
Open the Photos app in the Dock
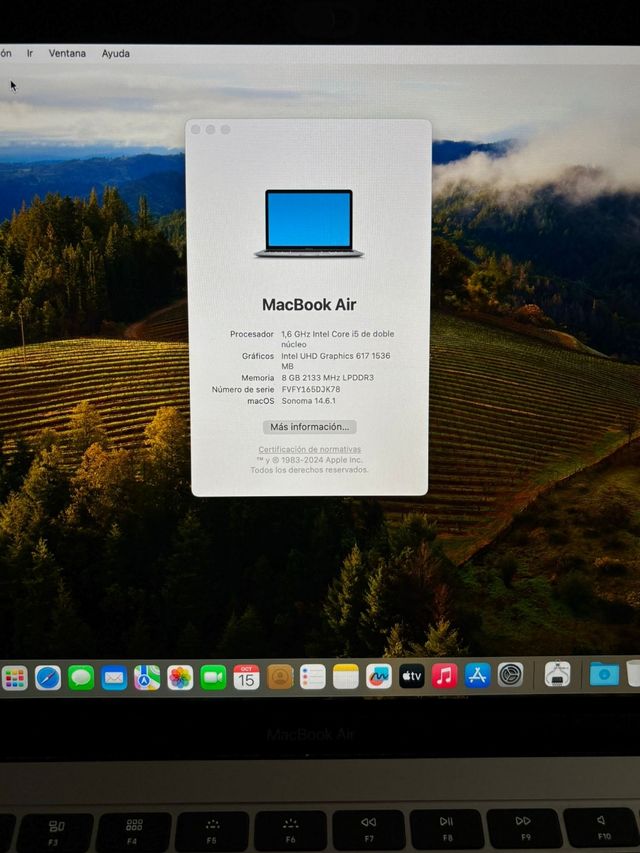(x=180, y=678)
